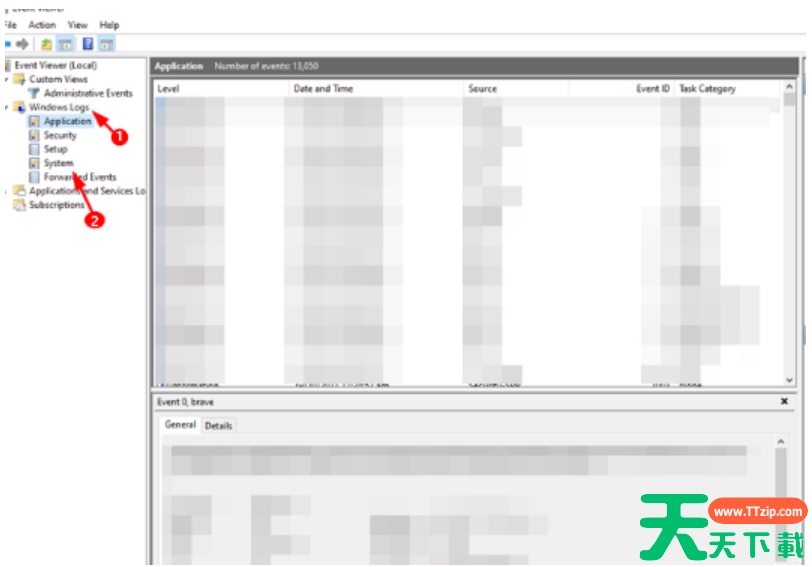Viewport: 812px width, 567px height.
Task: Open the Security log
Action: point(60,135)
